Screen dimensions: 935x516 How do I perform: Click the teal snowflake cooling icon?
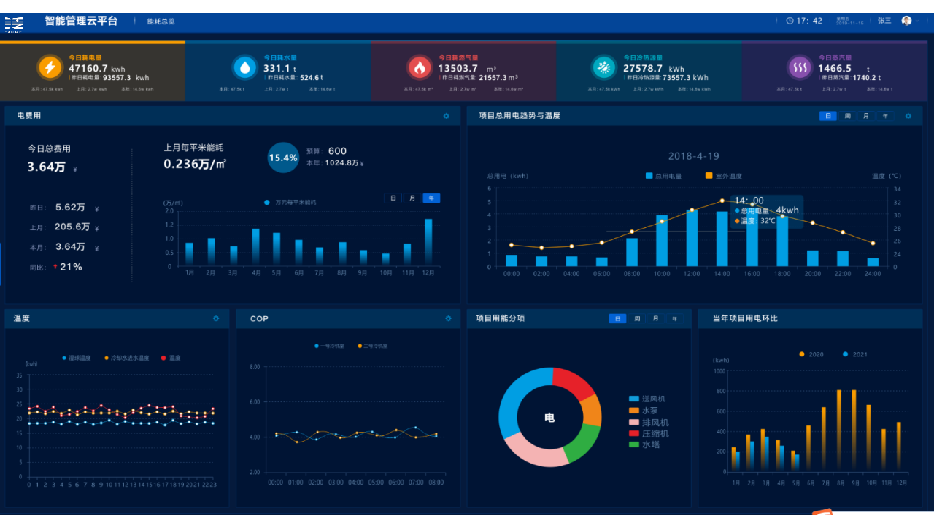[605, 67]
